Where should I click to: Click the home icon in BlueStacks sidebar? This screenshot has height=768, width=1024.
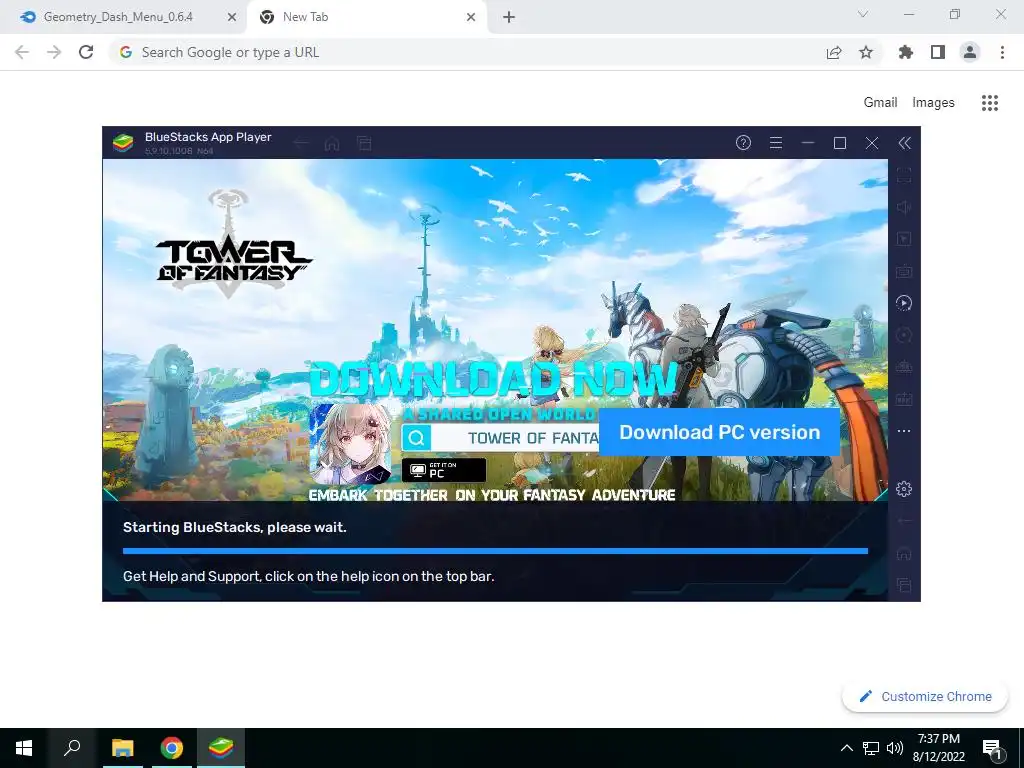pos(904,553)
